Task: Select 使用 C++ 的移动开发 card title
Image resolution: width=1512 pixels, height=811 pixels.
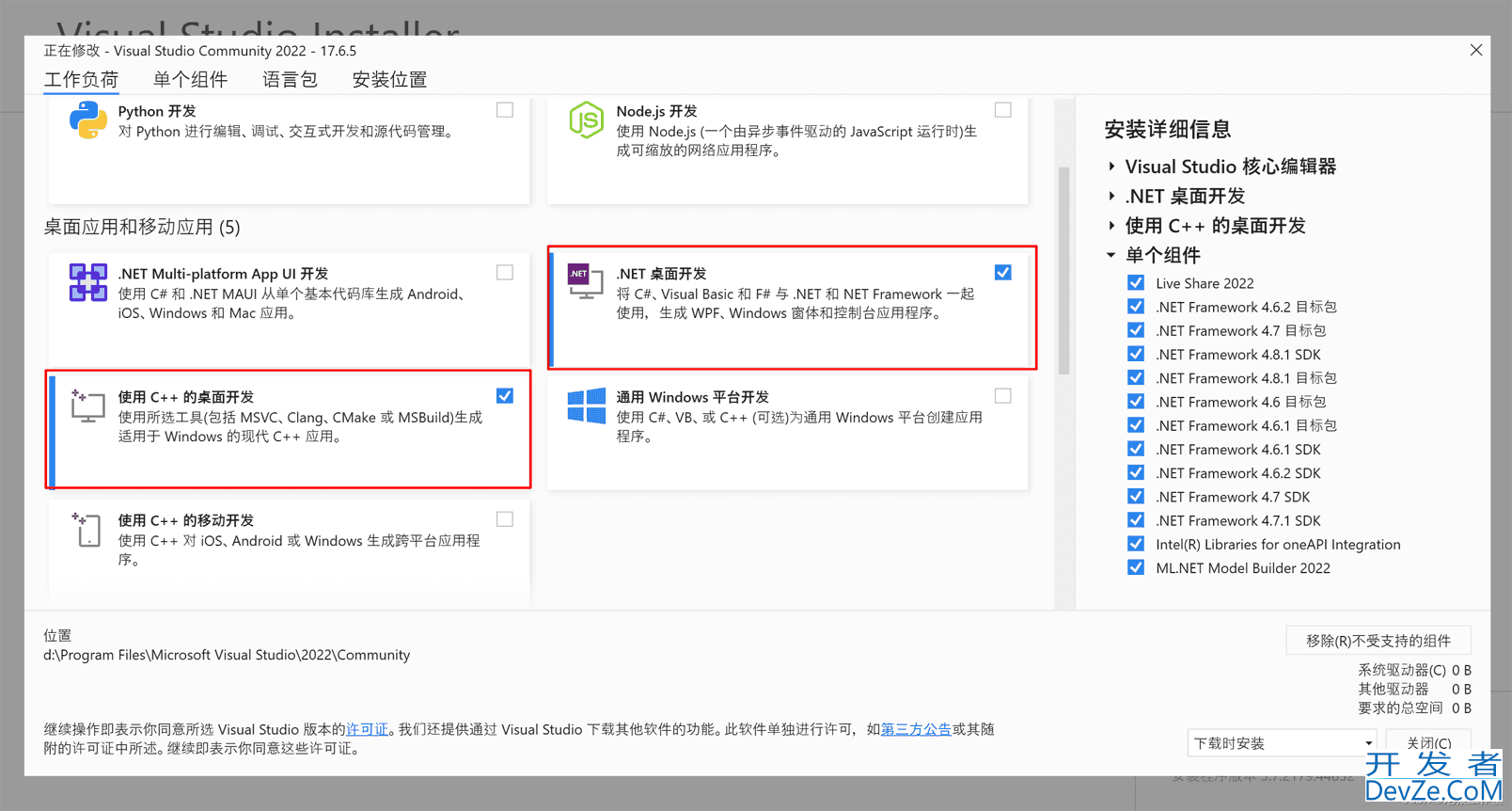Action: pyautogui.click(x=185, y=520)
